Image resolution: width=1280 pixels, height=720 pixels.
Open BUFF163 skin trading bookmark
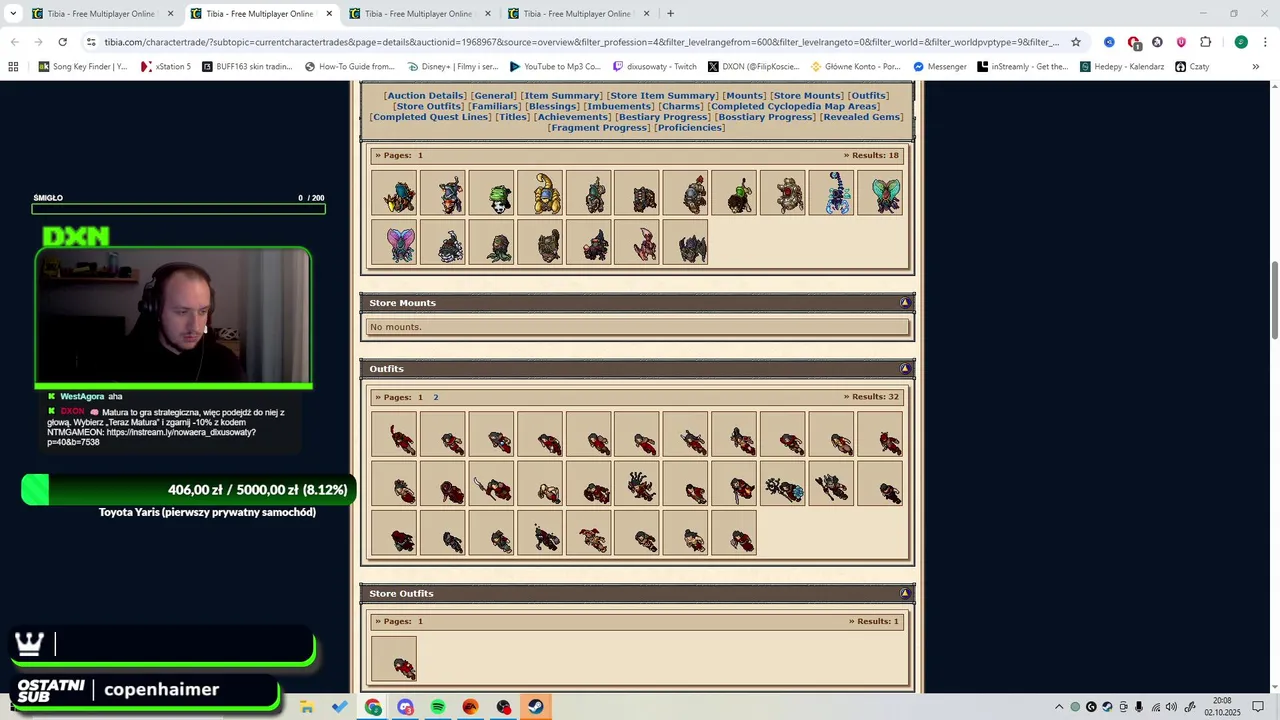247,67
